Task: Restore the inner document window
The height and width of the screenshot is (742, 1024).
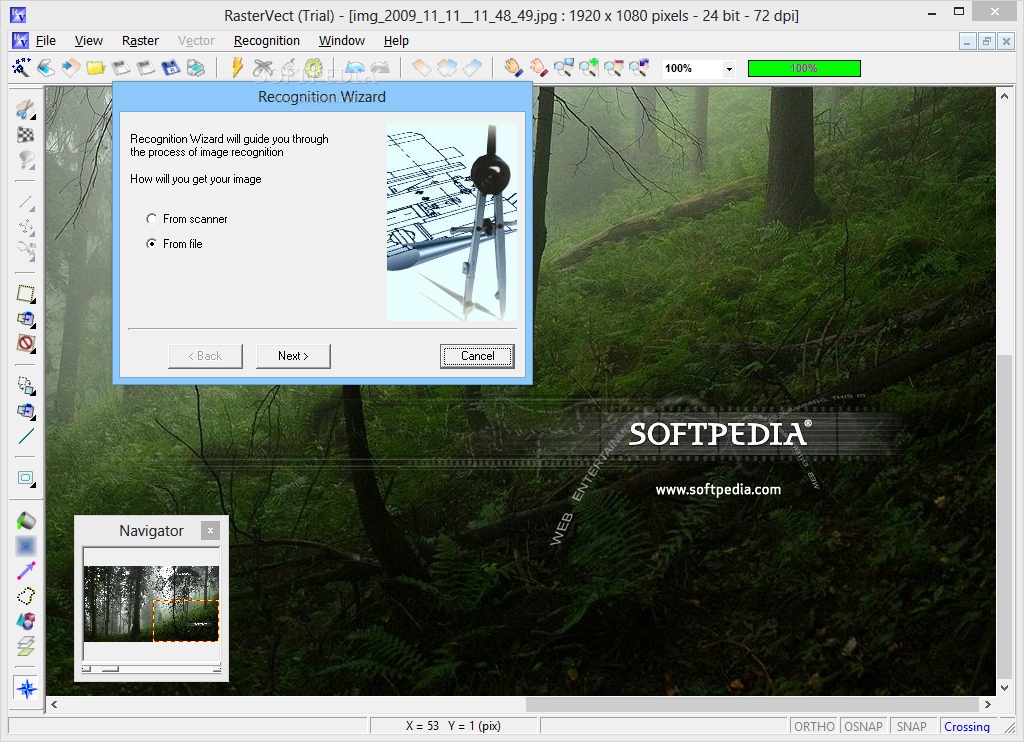Action: (x=987, y=41)
